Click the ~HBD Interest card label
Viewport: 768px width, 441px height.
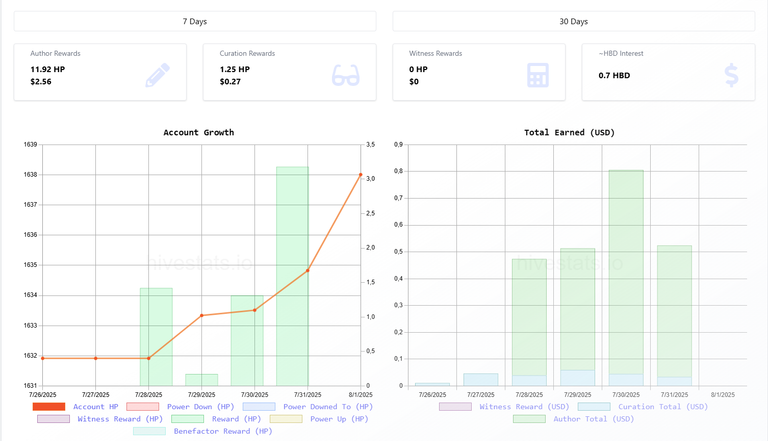[621, 53]
